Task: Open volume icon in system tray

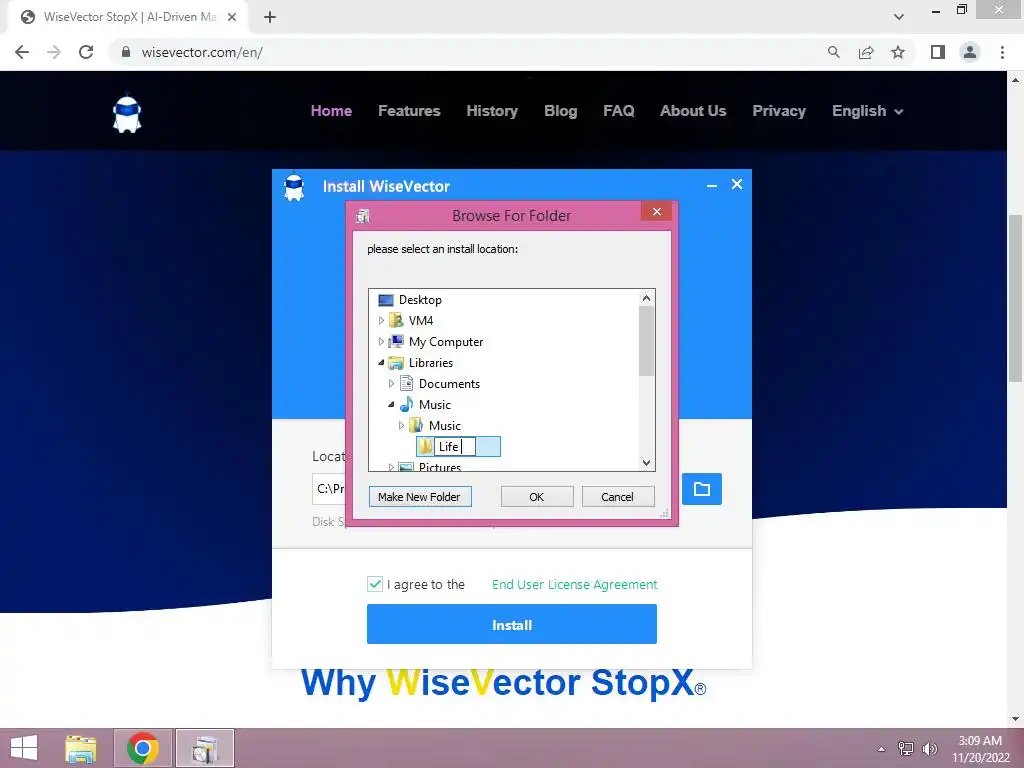Action: [930, 748]
